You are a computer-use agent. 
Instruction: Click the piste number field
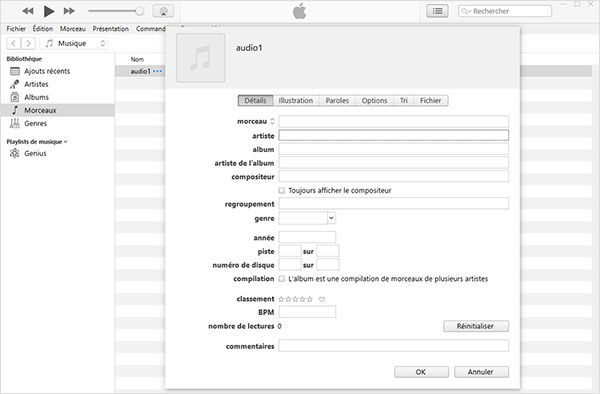(x=290, y=251)
